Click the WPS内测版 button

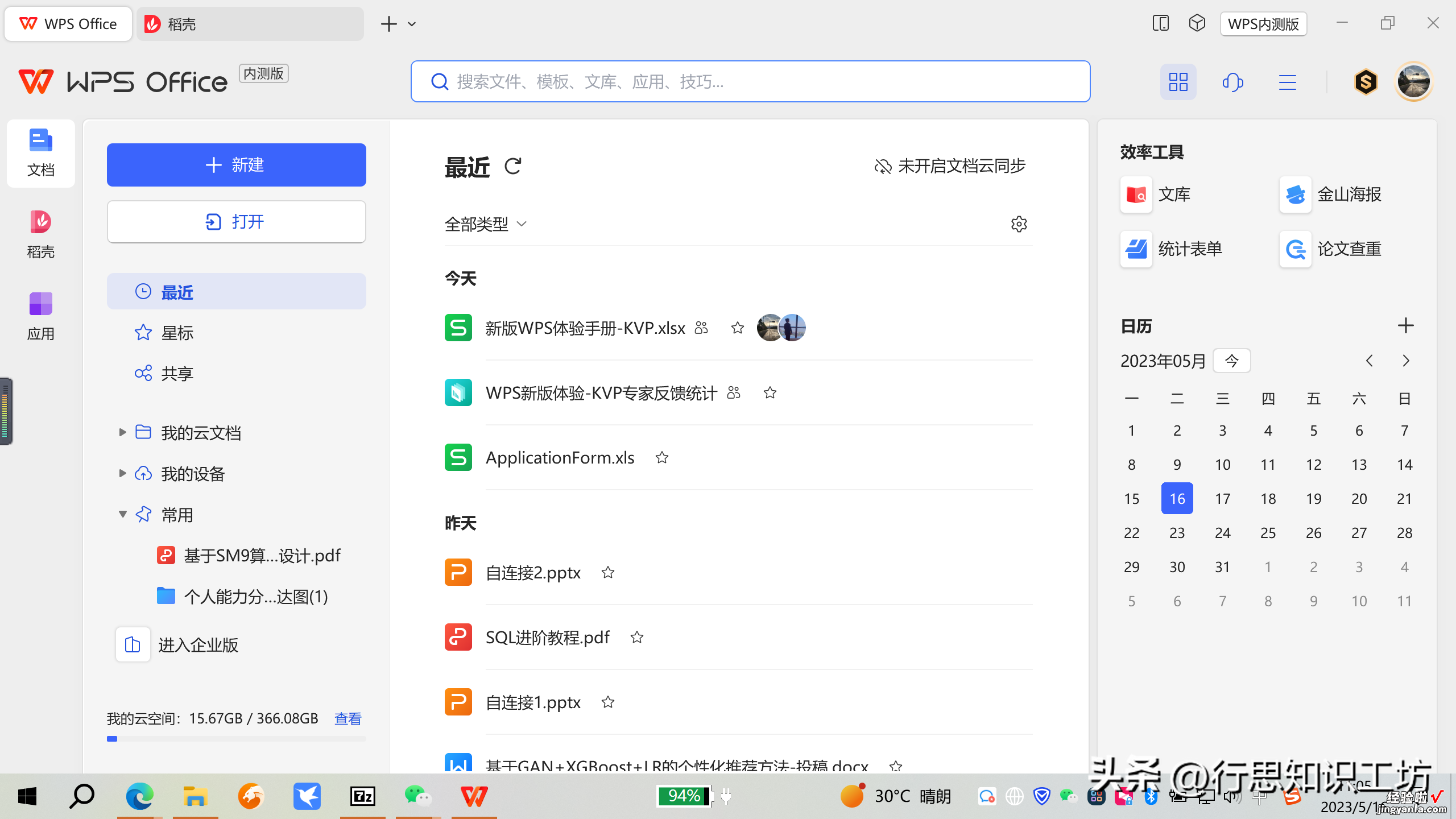coord(1263,24)
